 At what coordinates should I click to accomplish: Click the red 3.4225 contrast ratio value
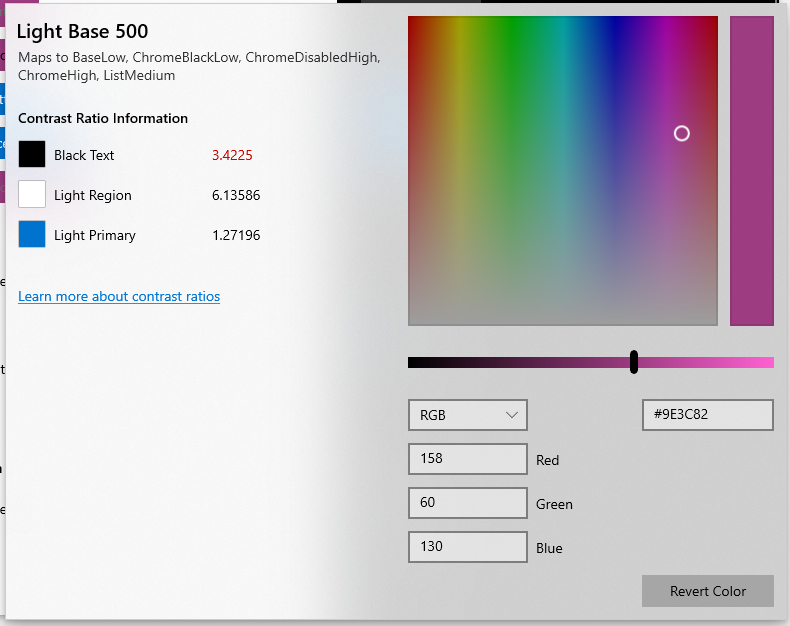coord(232,155)
